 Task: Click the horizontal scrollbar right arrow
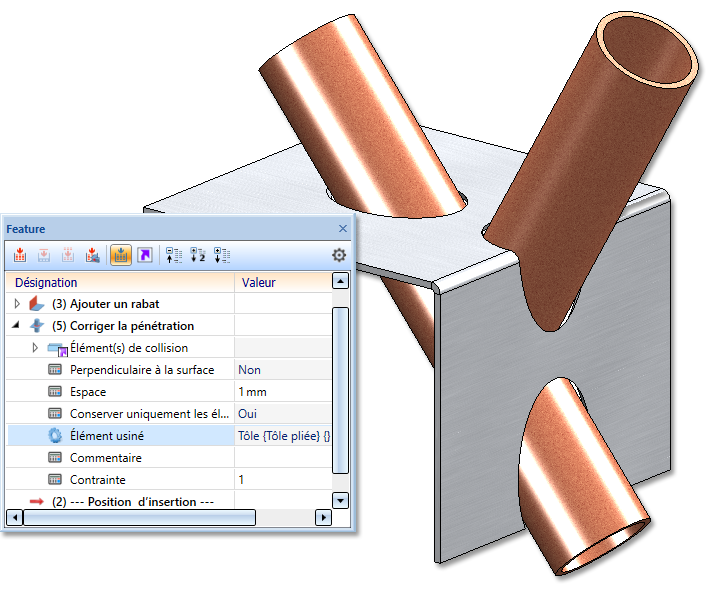pos(323,517)
